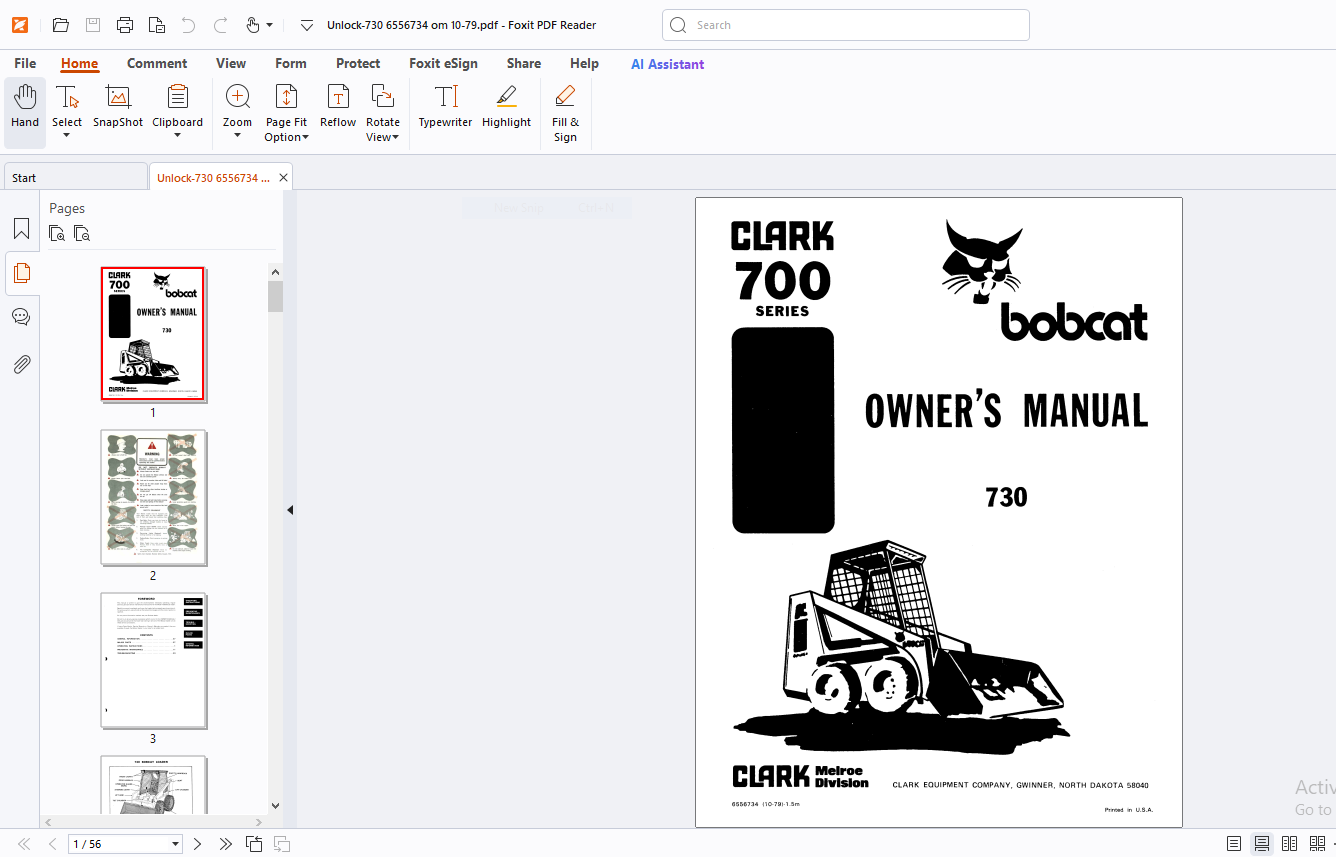The width and height of the screenshot is (1336, 857).
Task: Open the Protect ribbon tab
Action: pos(358,63)
